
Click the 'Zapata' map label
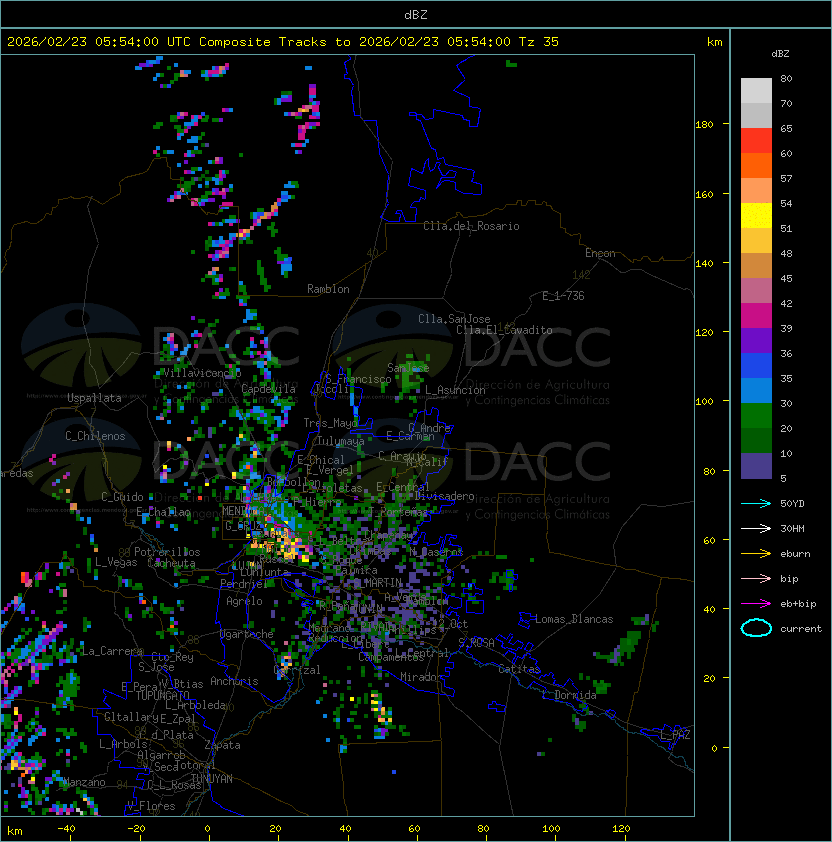[x=222, y=745]
